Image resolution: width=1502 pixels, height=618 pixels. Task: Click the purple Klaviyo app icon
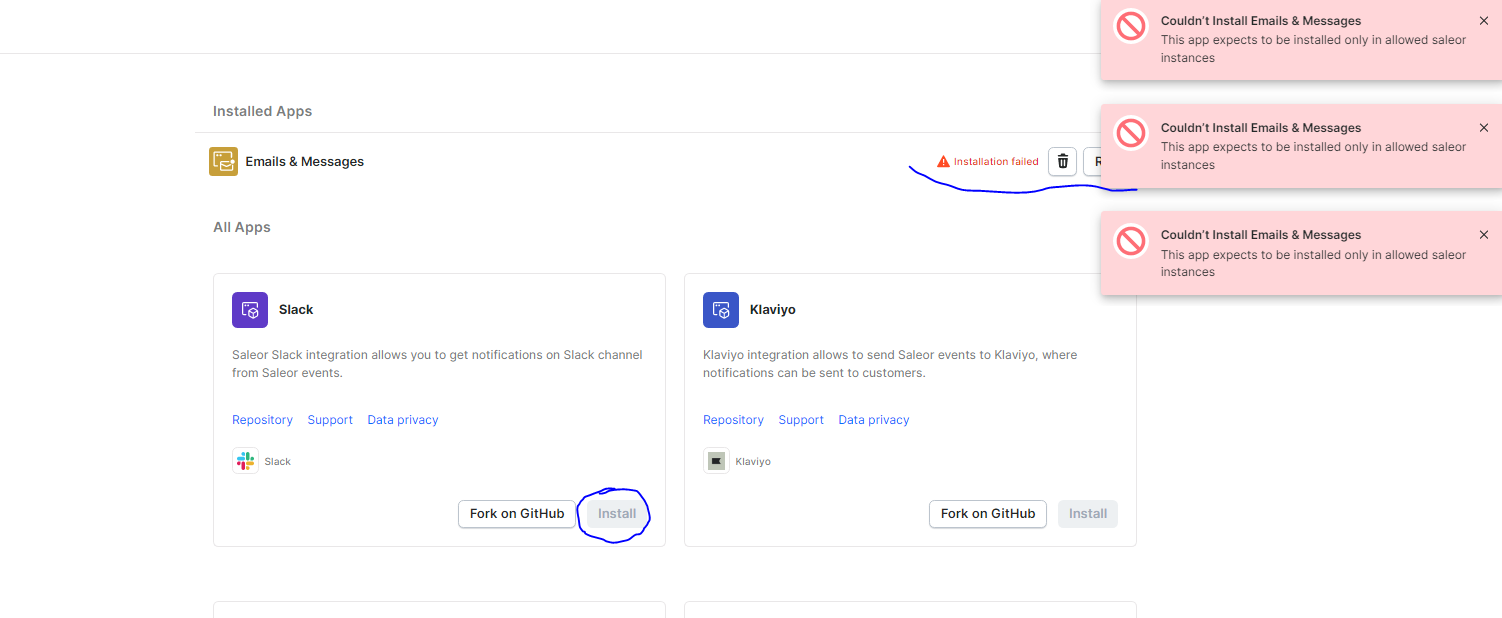click(721, 310)
